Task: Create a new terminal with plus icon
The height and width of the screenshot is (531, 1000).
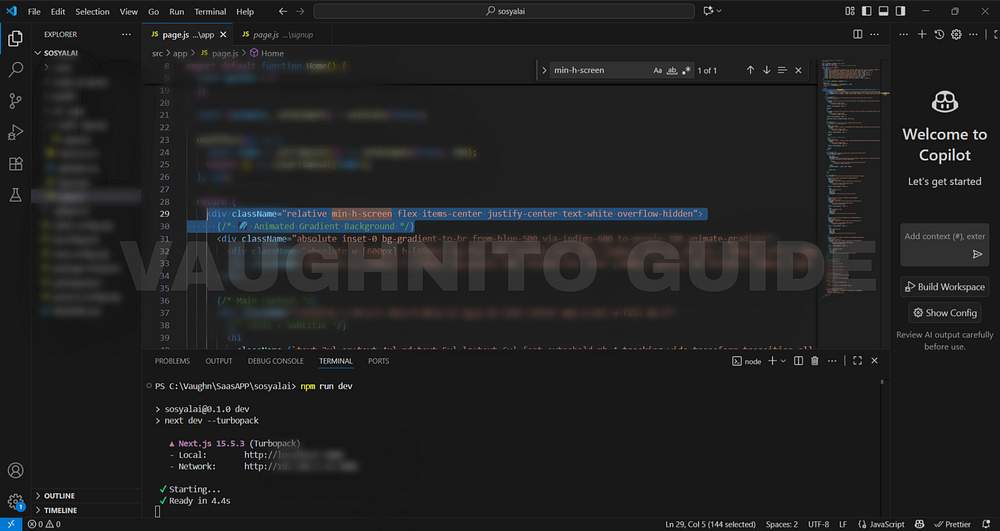Action: click(772, 361)
